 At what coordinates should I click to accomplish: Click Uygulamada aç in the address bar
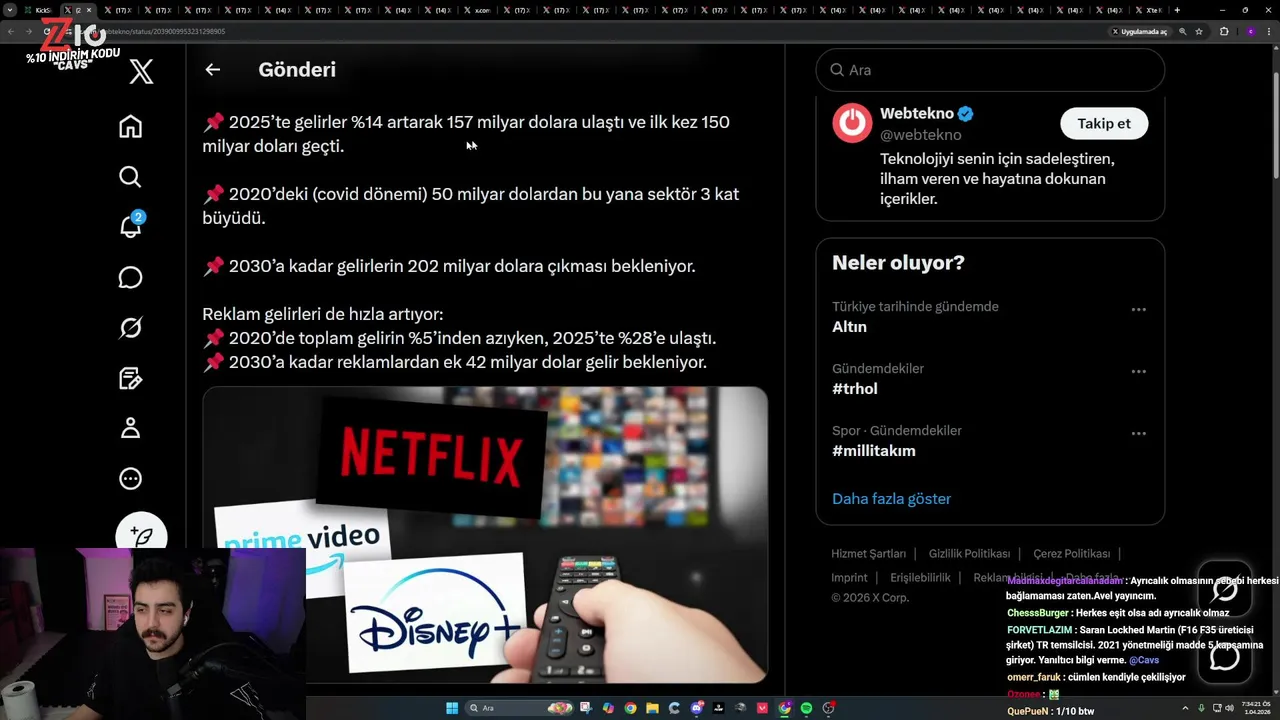pos(1140,31)
